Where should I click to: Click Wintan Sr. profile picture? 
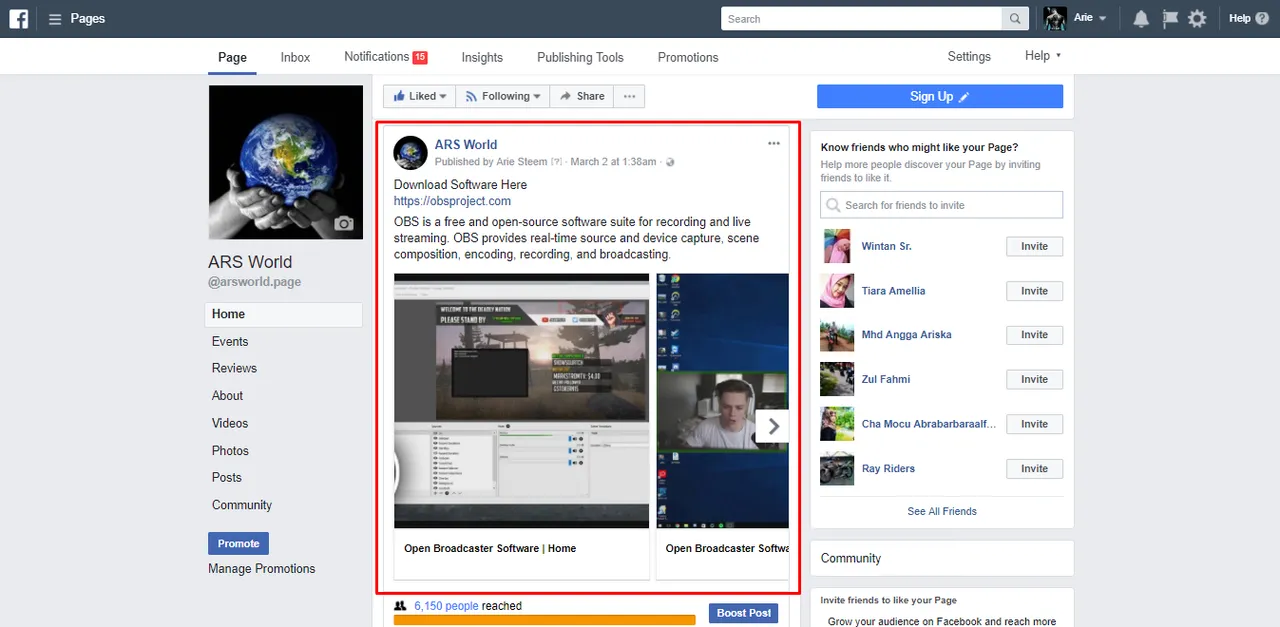(837, 246)
